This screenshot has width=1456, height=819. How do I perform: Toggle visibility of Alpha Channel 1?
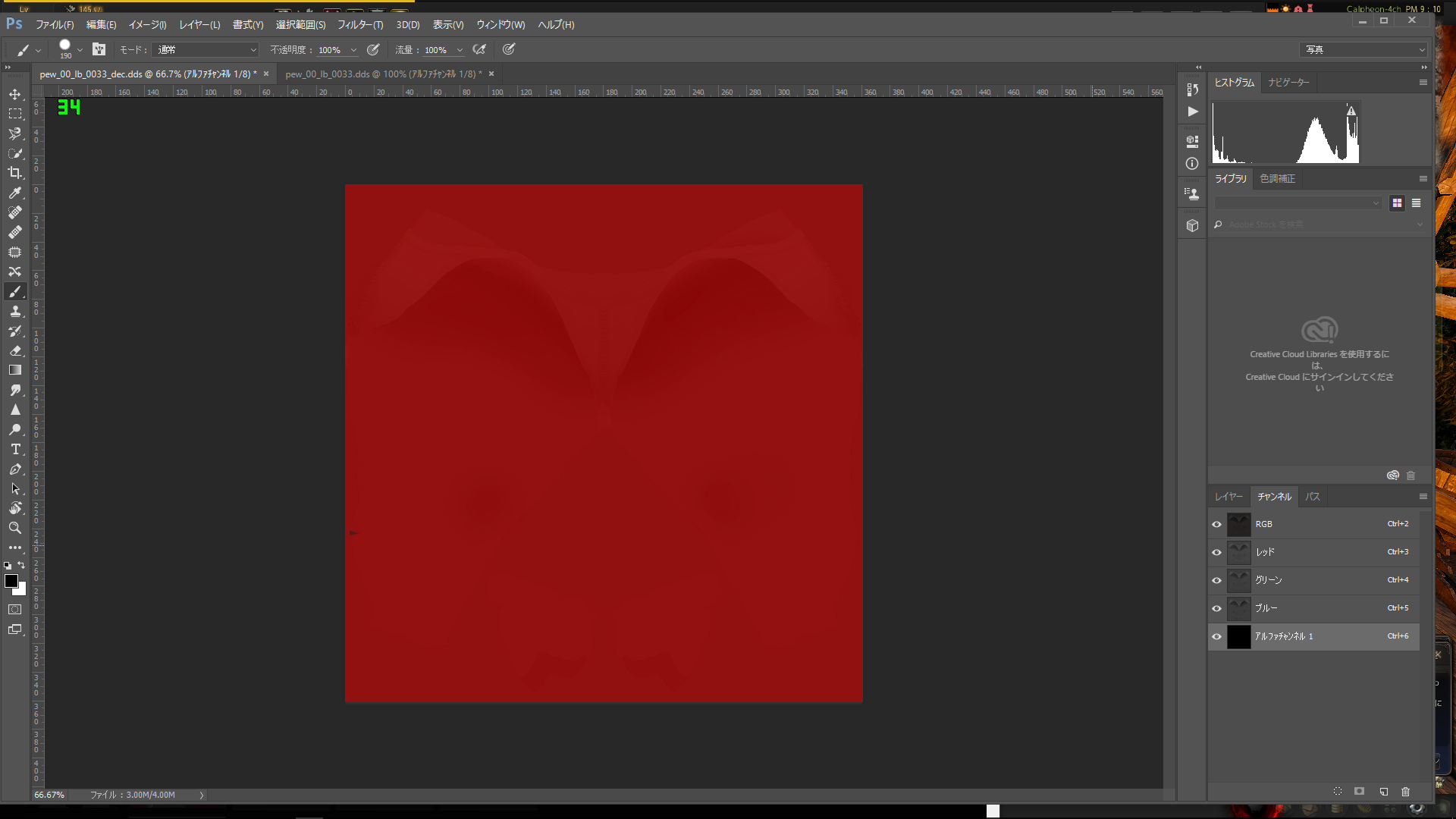click(1217, 637)
